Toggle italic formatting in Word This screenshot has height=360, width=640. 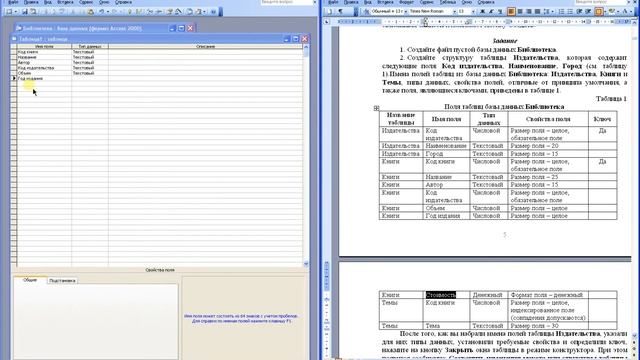491,11
